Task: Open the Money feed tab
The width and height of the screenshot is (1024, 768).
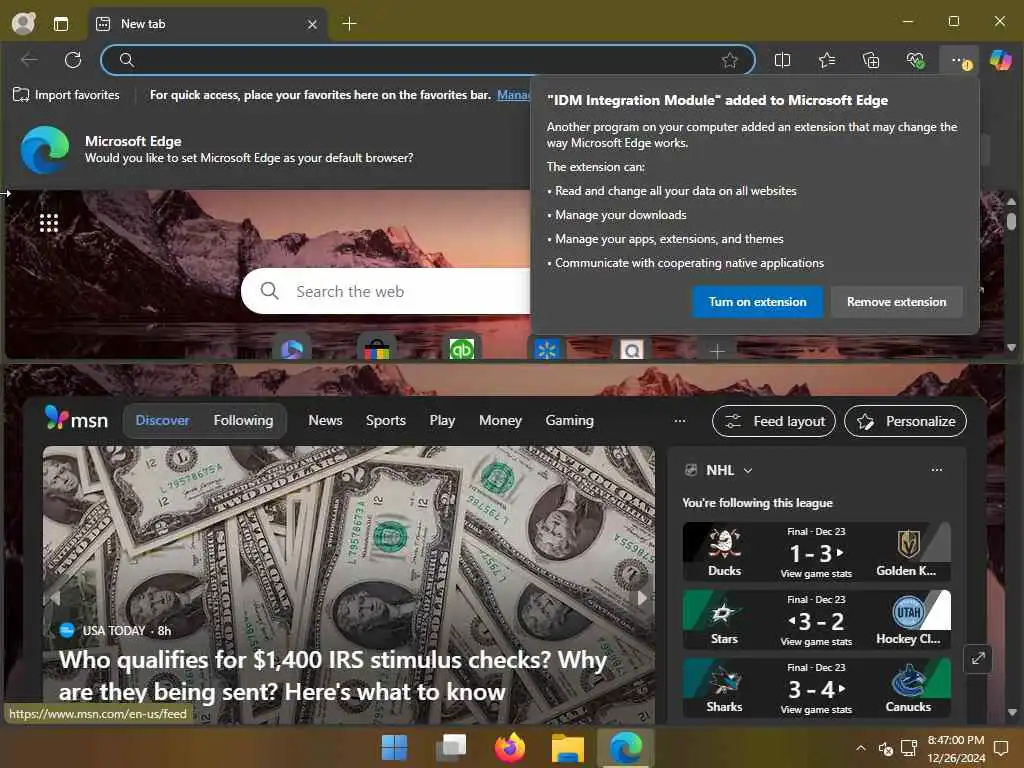Action: (x=500, y=421)
